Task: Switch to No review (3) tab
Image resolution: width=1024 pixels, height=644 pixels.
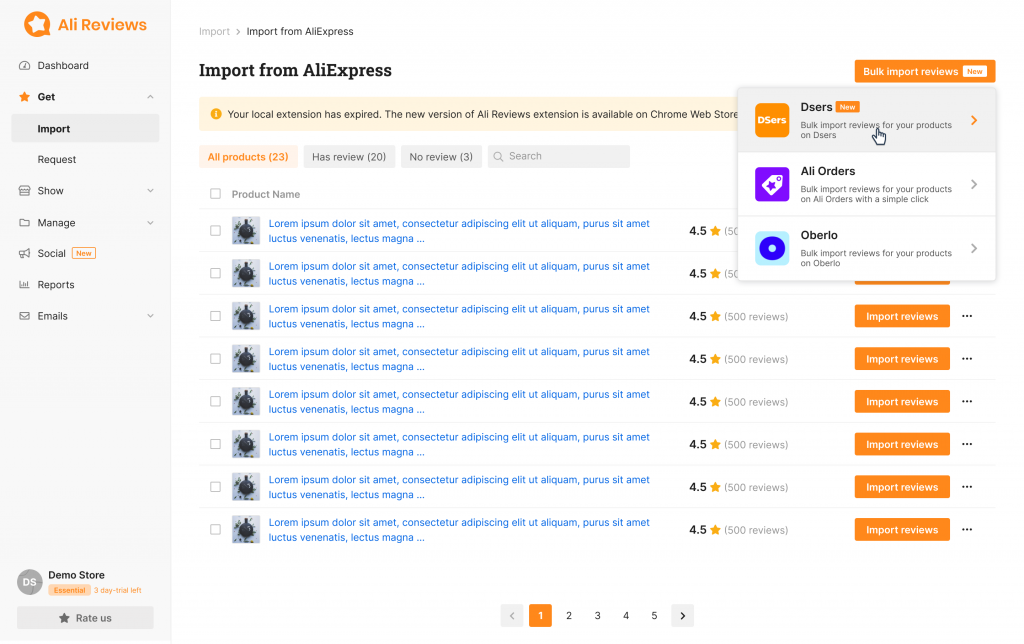Action: [441, 157]
